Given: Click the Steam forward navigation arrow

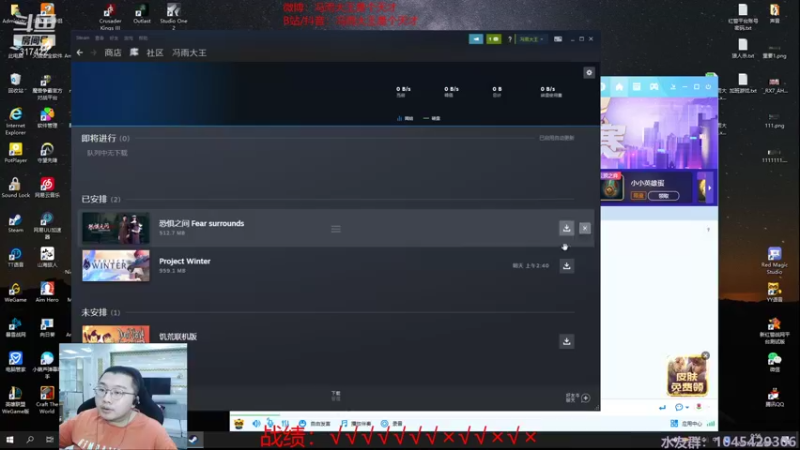Looking at the screenshot, I should pyautogui.click(x=93, y=53).
